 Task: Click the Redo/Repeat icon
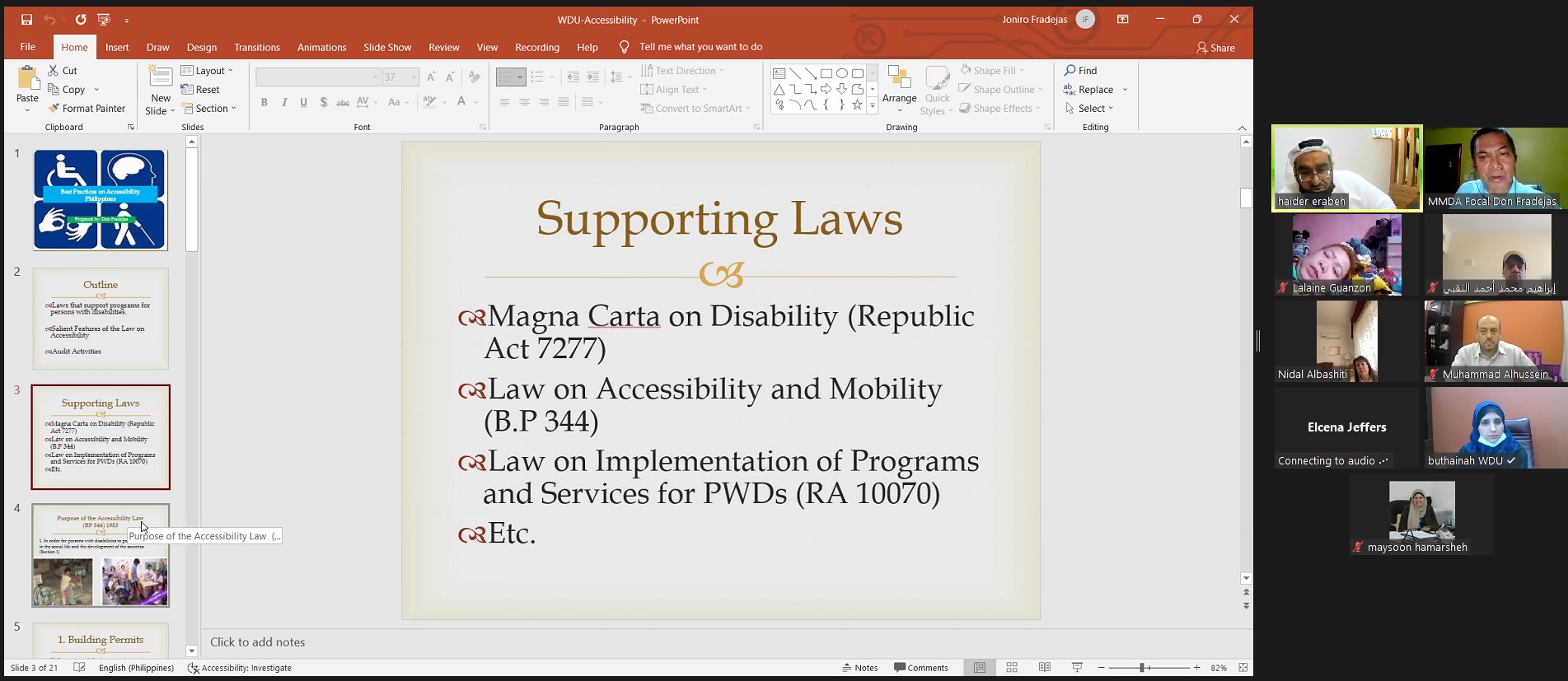pos(81,20)
